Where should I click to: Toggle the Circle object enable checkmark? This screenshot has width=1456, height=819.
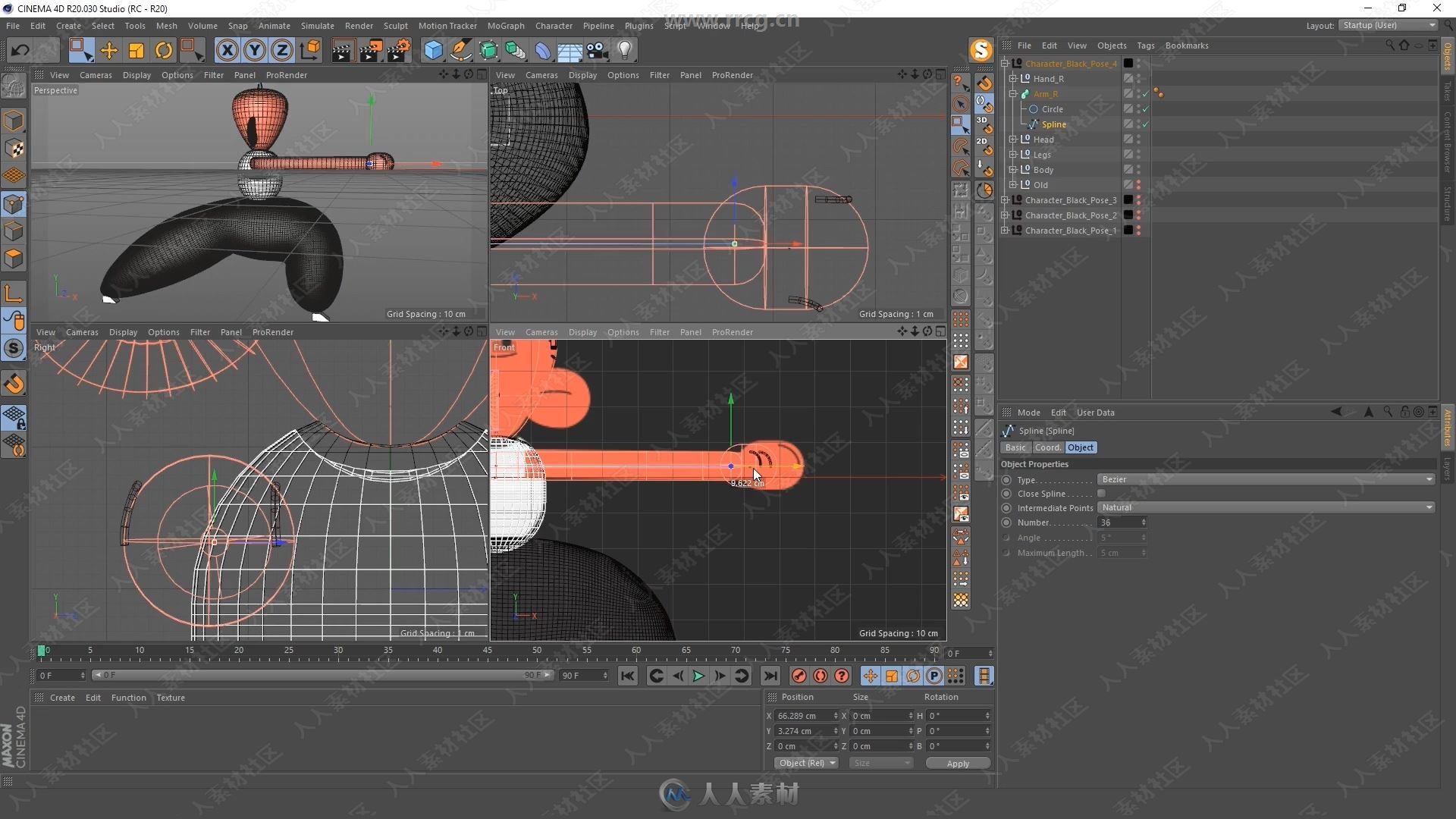coord(1146,109)
